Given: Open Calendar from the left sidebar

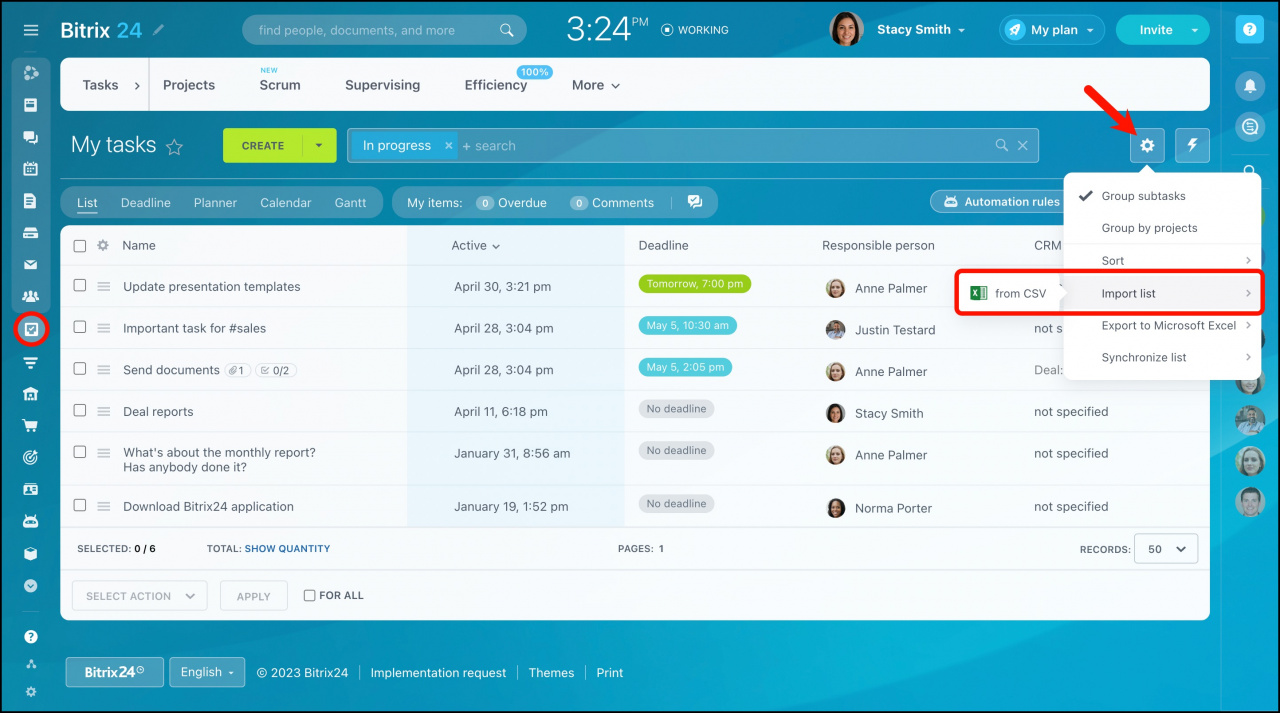Looking at the screenshot, I should point(31,169).
